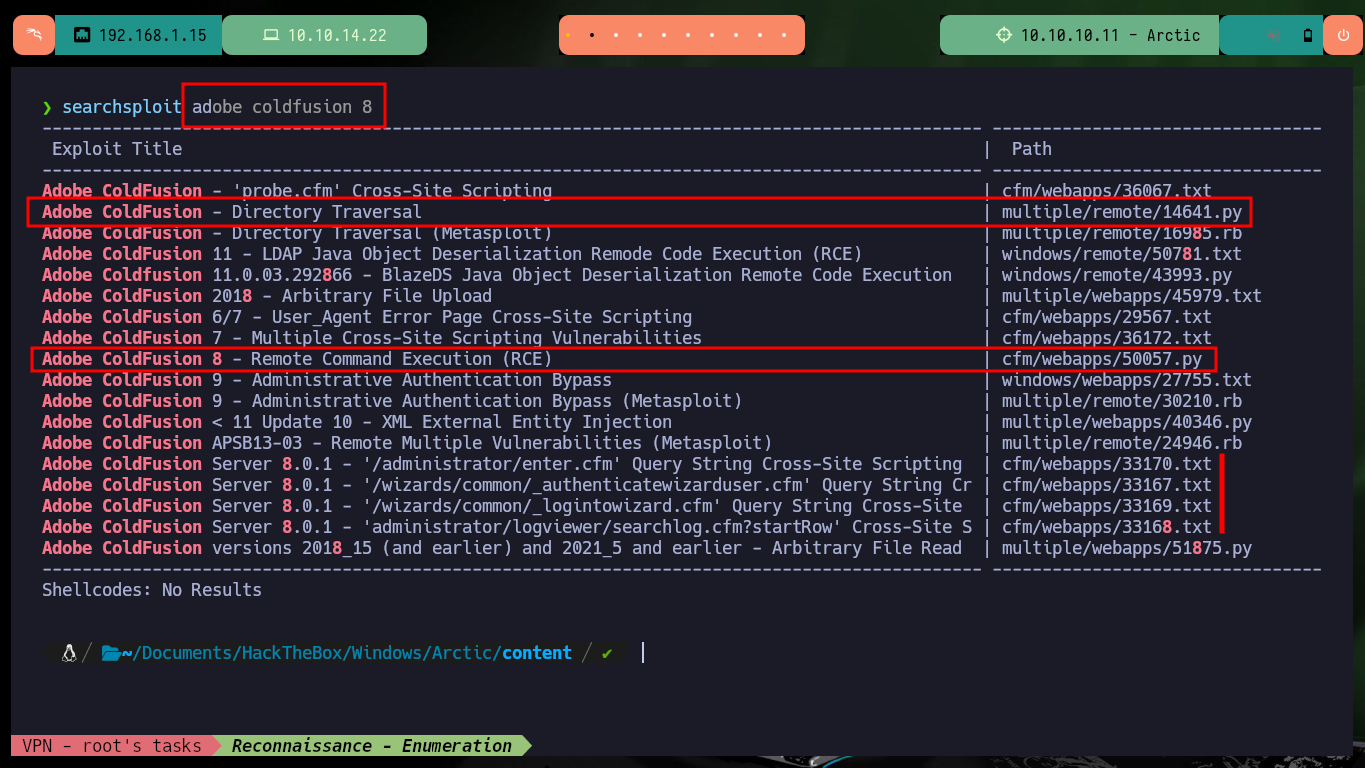Select 'Directory Traversal' non-Metasploit exploit title
Screen dimensions: 1365x768
click(232, 212)
